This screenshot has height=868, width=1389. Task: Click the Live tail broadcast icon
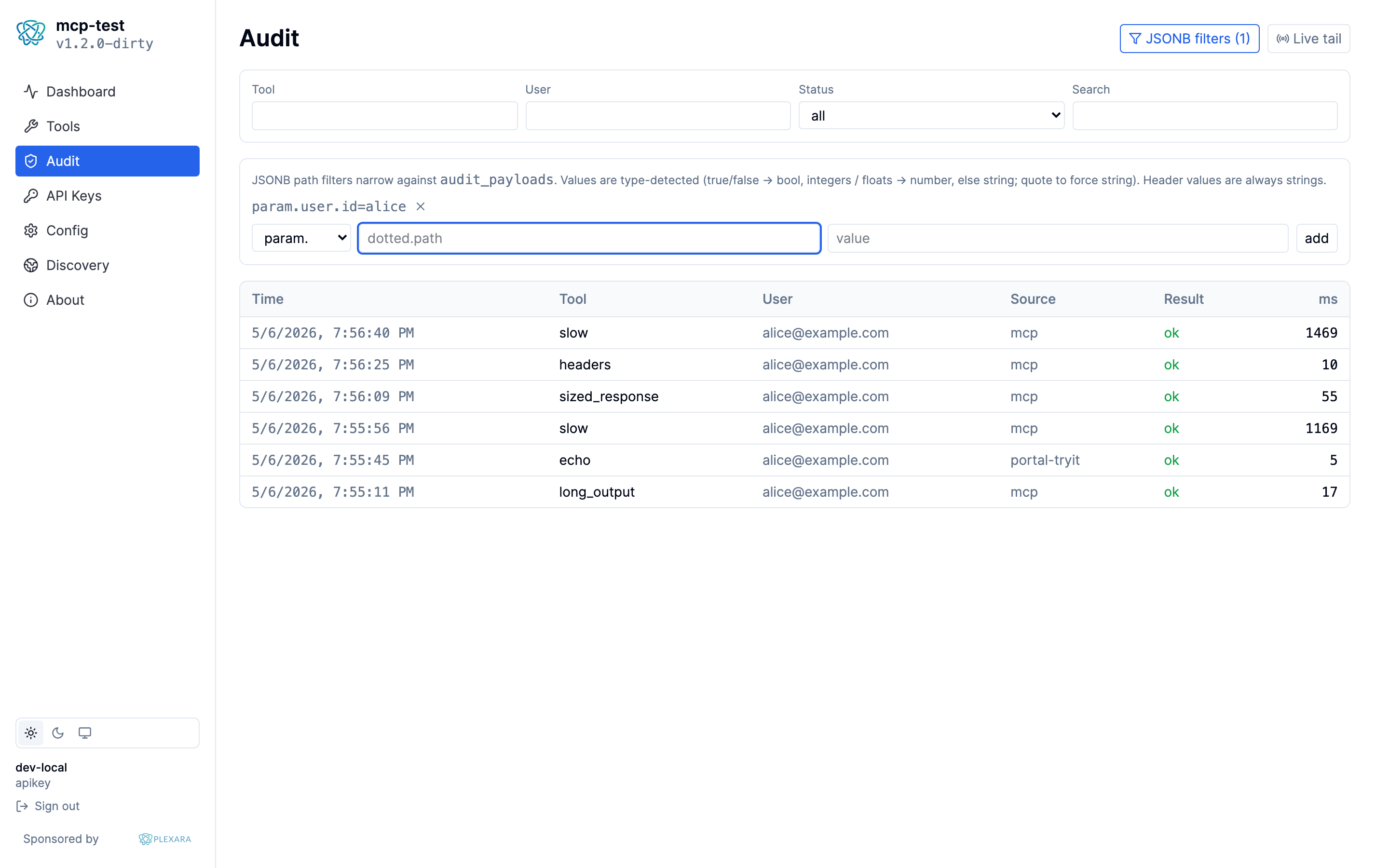tap(1283, 39)
